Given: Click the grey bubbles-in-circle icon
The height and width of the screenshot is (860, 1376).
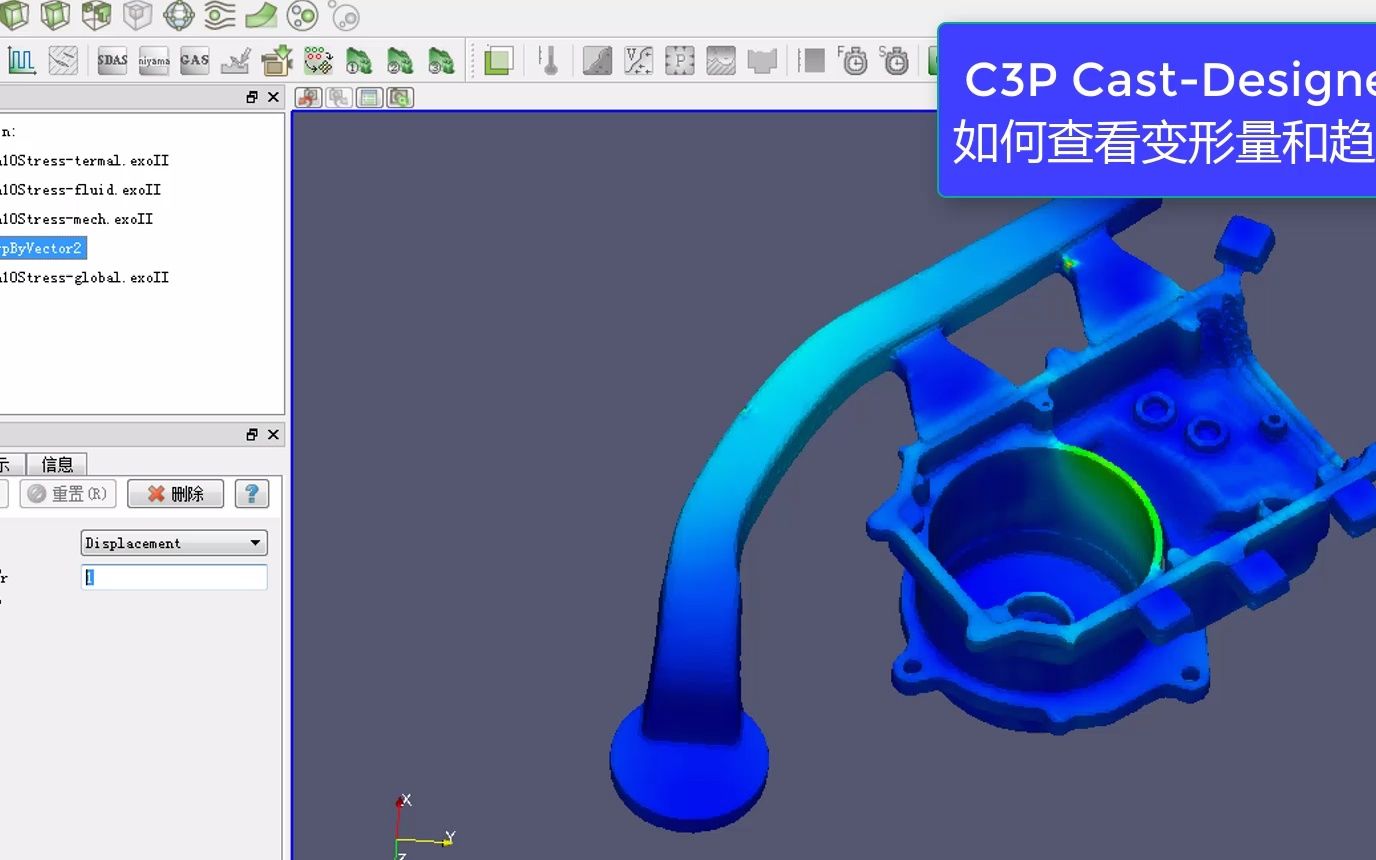Looking at the screenshot, I should [x=343, y=15].
